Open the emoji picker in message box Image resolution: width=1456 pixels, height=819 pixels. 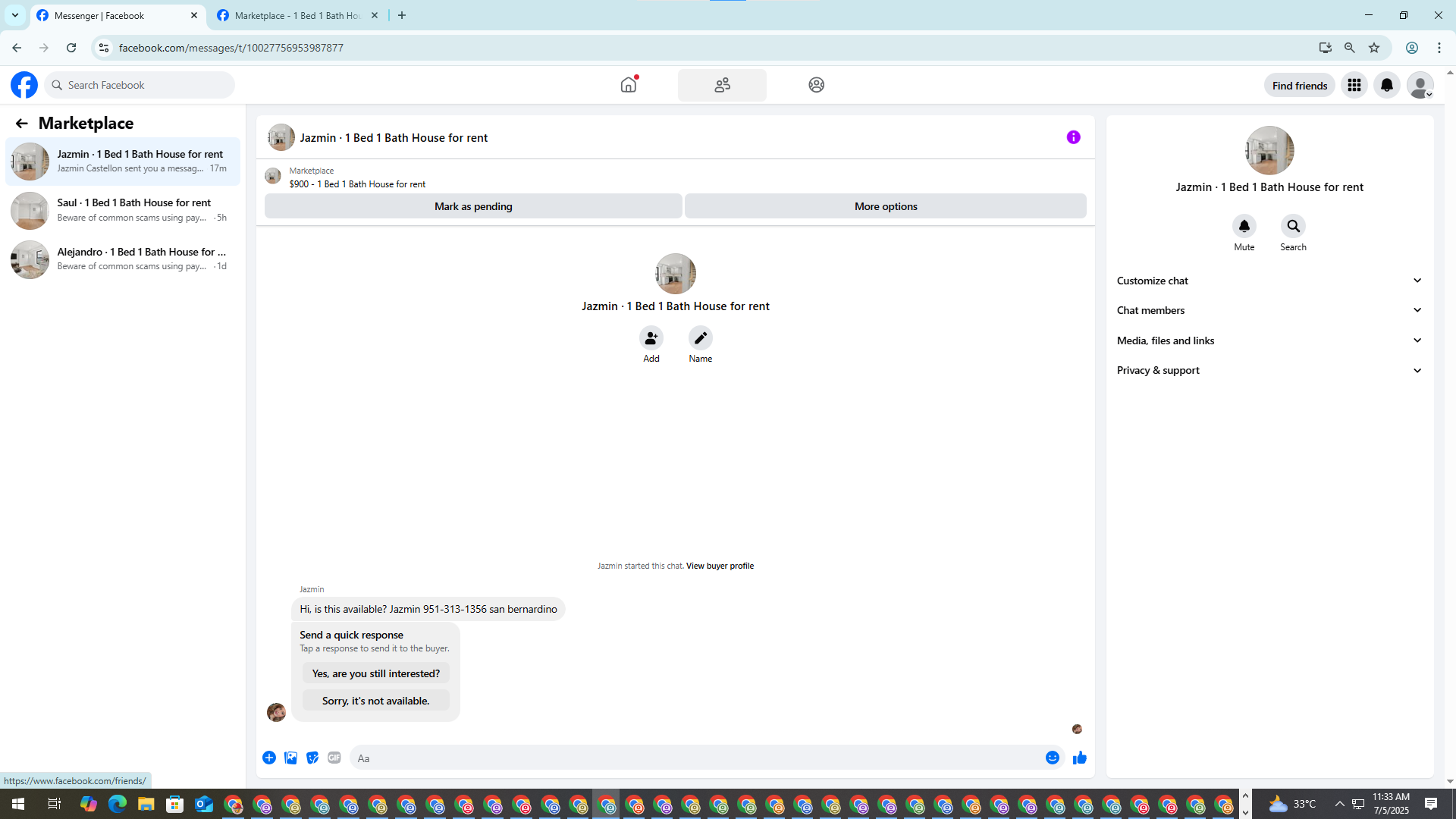[1052, 758]
